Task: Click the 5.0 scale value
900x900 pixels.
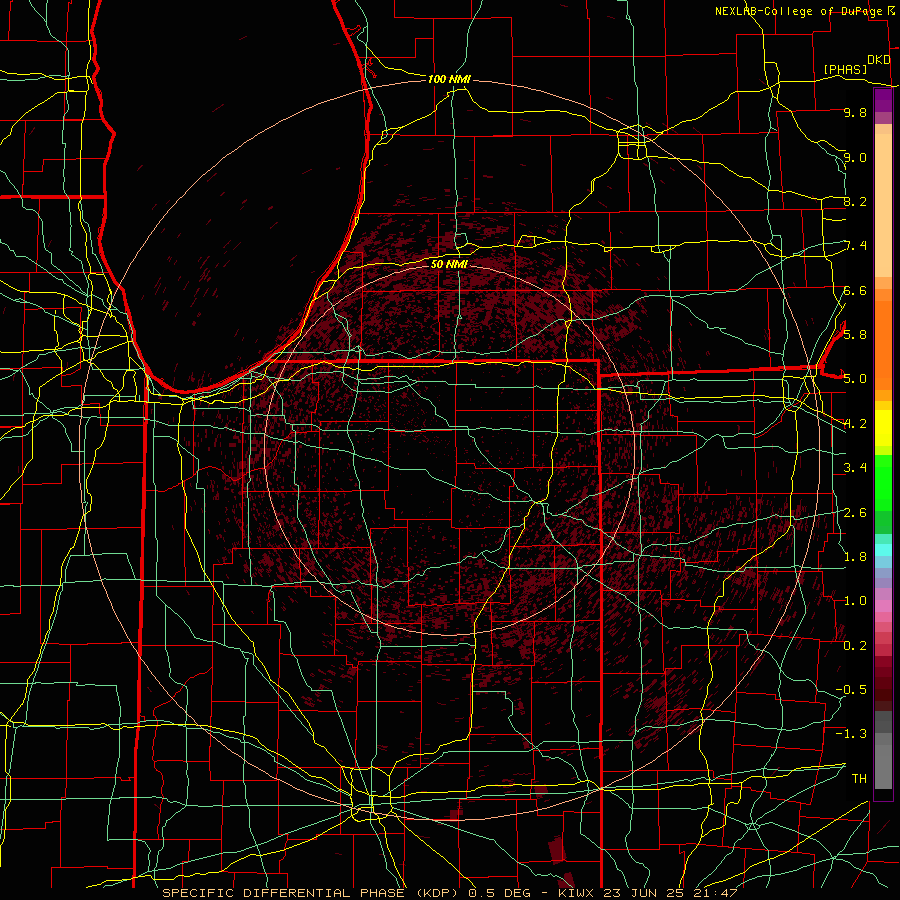Action: click(855, 379)
